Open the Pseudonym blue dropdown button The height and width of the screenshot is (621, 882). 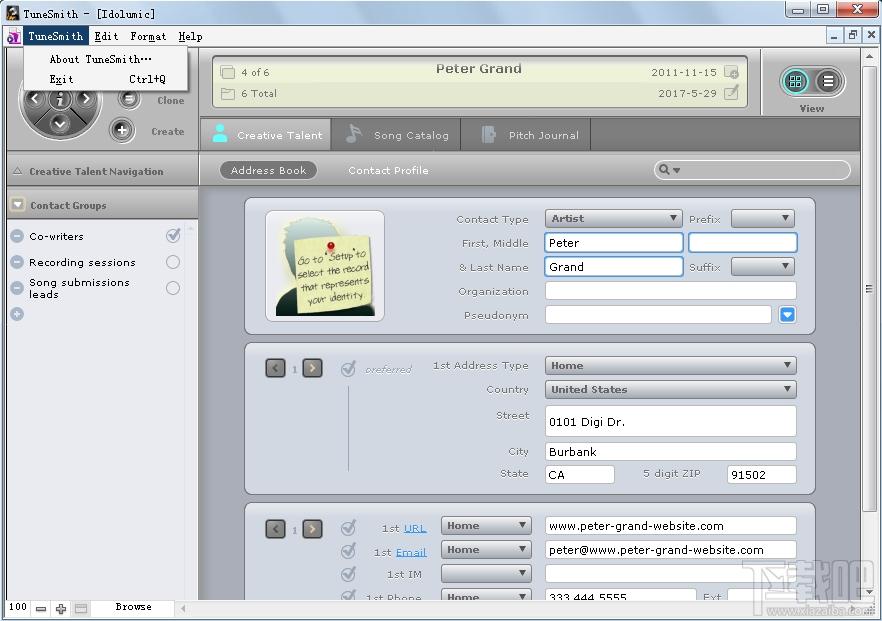[787, 315]
